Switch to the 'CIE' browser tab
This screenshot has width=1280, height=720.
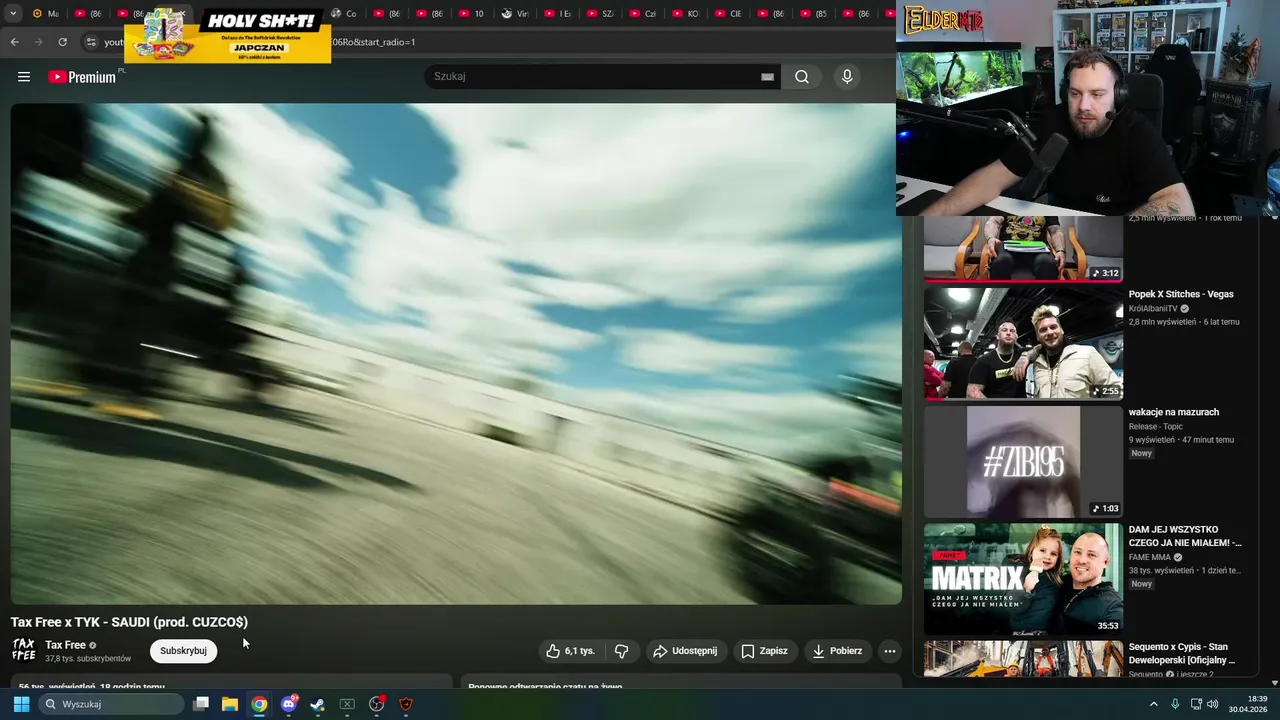pos(728,14)
